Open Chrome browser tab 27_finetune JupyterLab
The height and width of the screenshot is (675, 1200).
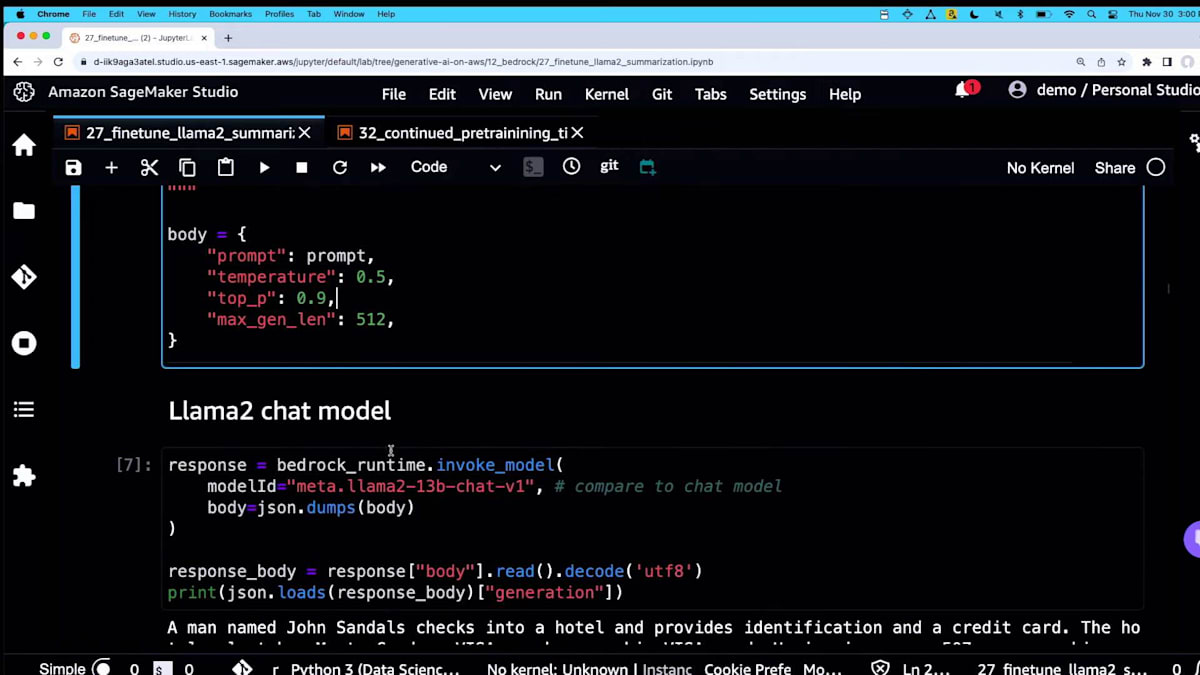click(x=136, y=38)
